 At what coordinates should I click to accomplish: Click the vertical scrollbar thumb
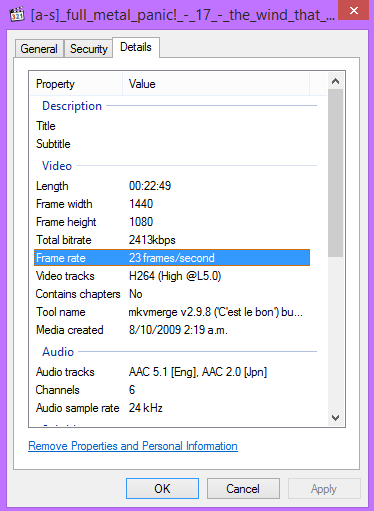336,173
